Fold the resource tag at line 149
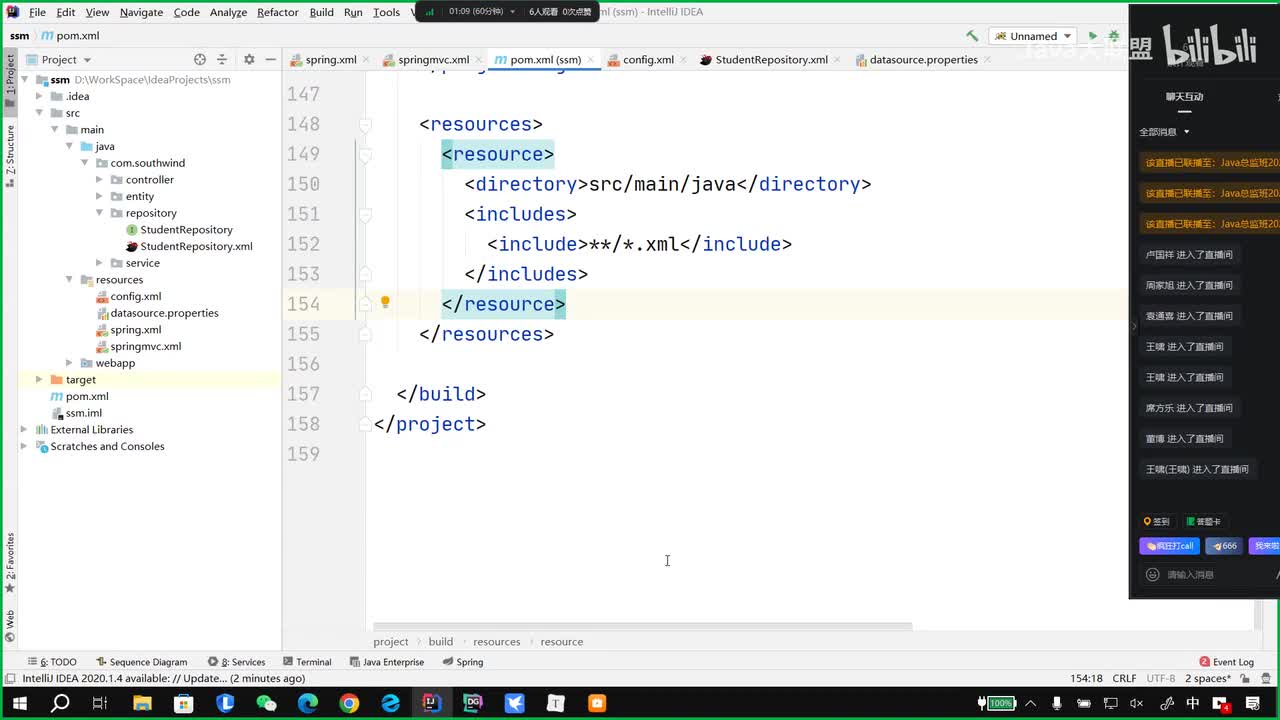Image resolution: width=1280 pixels, height=720 pixels. (x=365, y=154)
